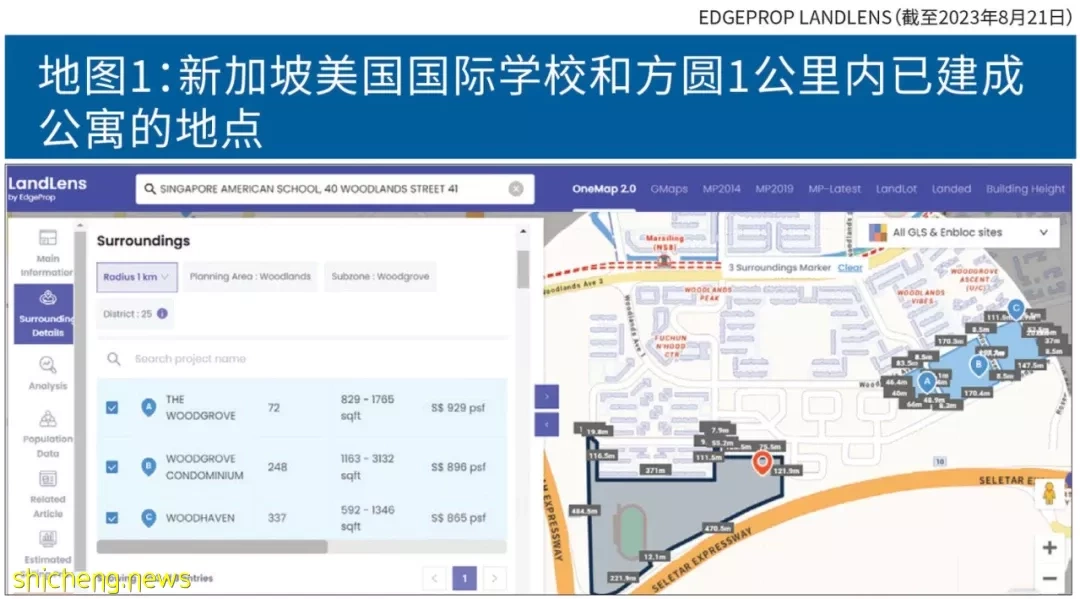Uncheck Woodgrove Condominium checkbox
Image resolution: width=1080 pixels, height=599 pixels.
coord(112,467)
